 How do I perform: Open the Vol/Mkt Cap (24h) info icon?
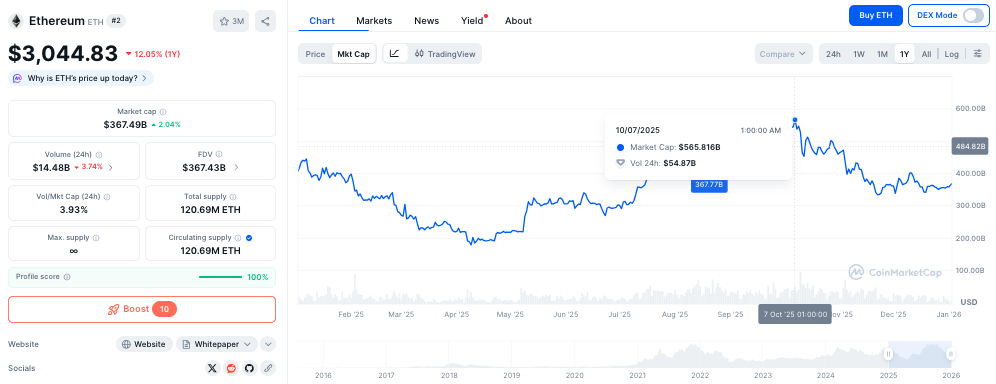(x=107, y=197)
